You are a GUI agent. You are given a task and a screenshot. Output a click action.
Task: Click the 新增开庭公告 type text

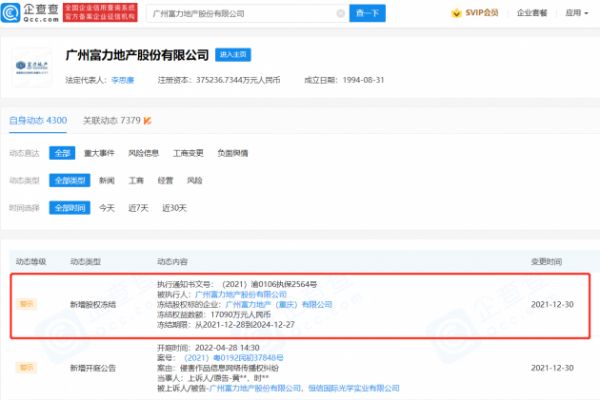[x=93, y=368]
